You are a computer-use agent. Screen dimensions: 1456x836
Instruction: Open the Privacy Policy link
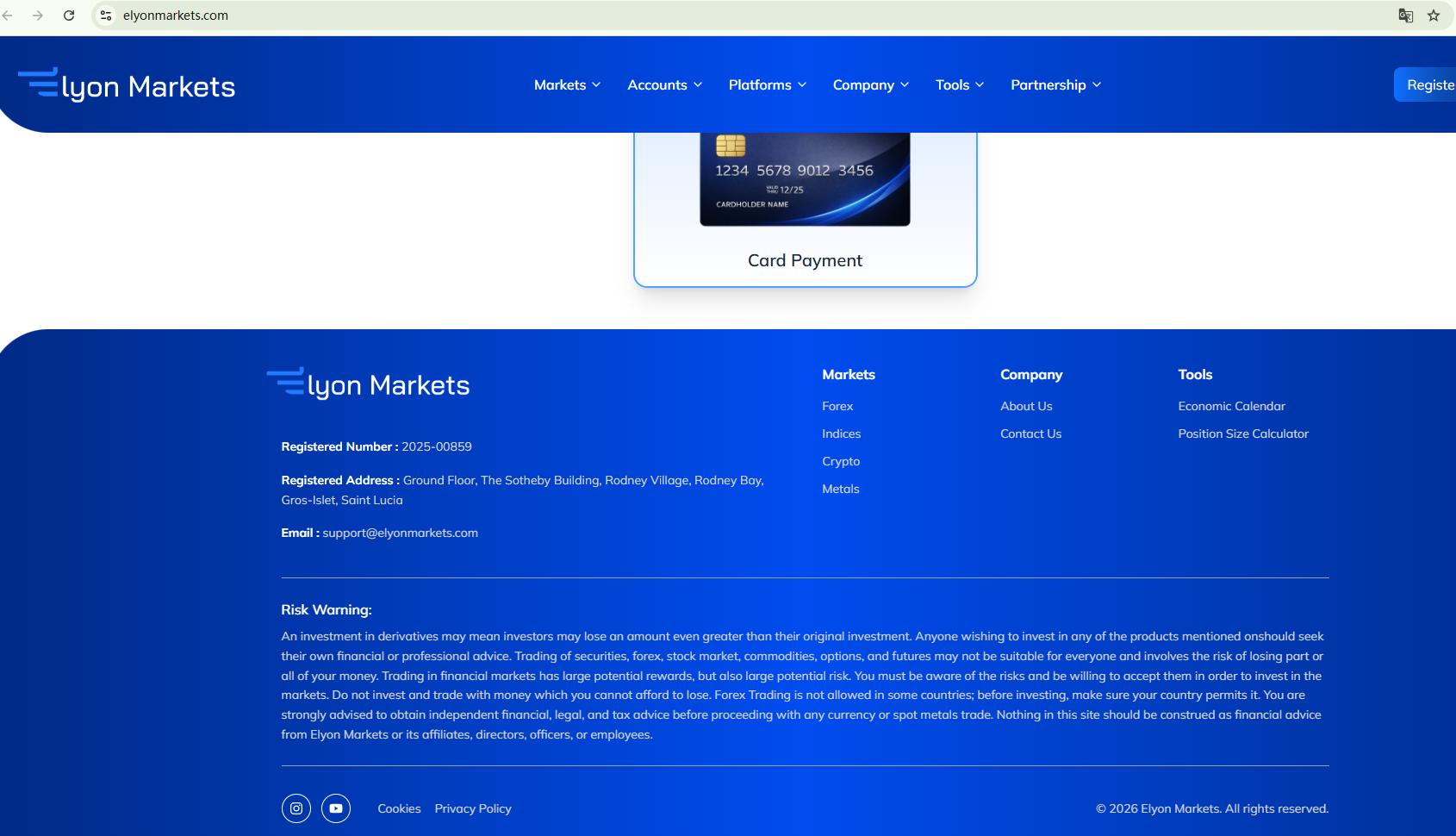coord(472,808)
